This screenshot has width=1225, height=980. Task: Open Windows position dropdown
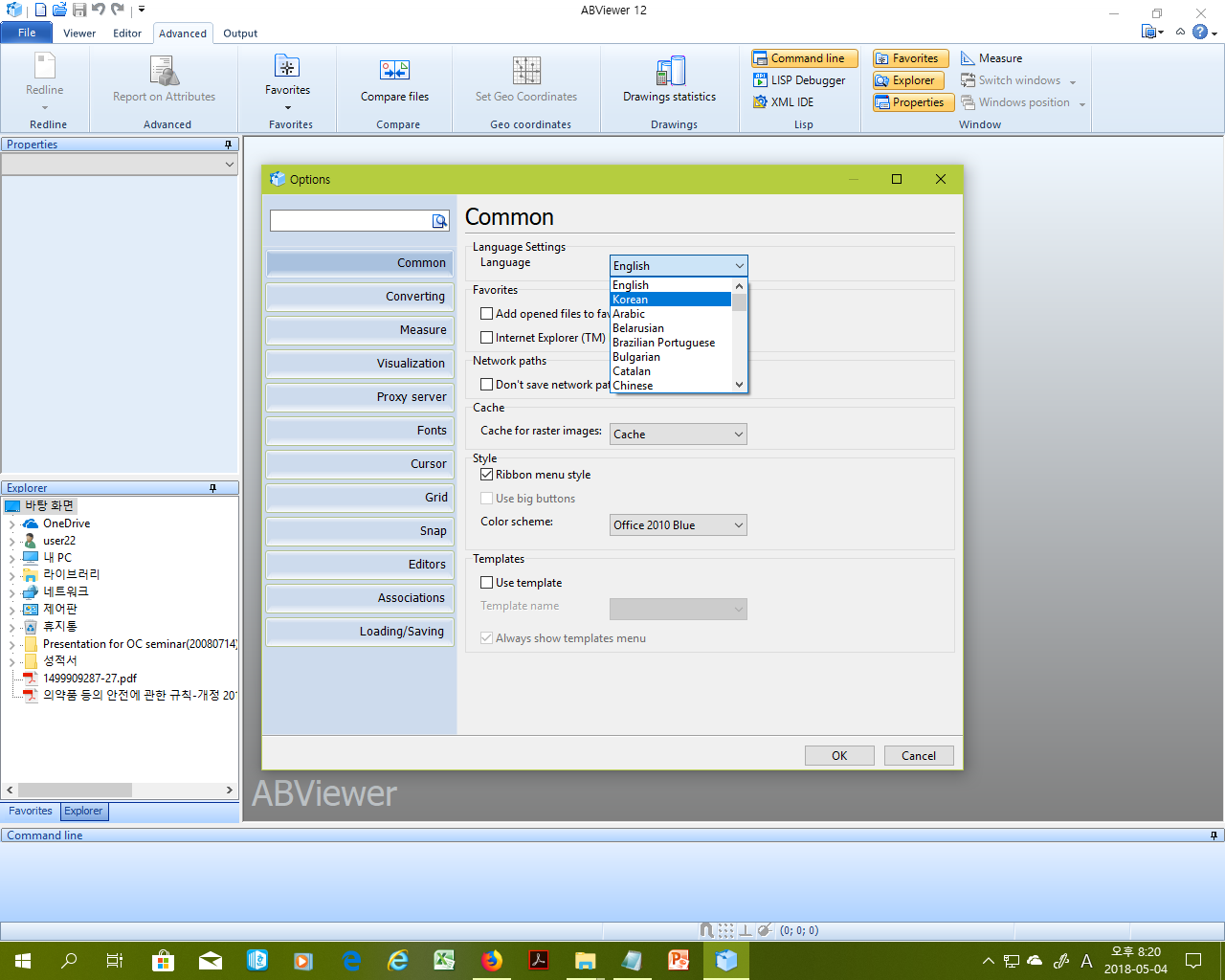click(x=1023, y=102)
